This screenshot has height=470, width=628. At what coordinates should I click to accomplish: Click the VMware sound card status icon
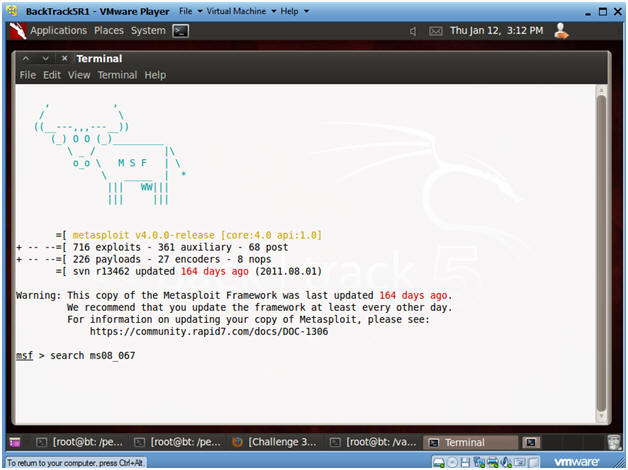506,462
